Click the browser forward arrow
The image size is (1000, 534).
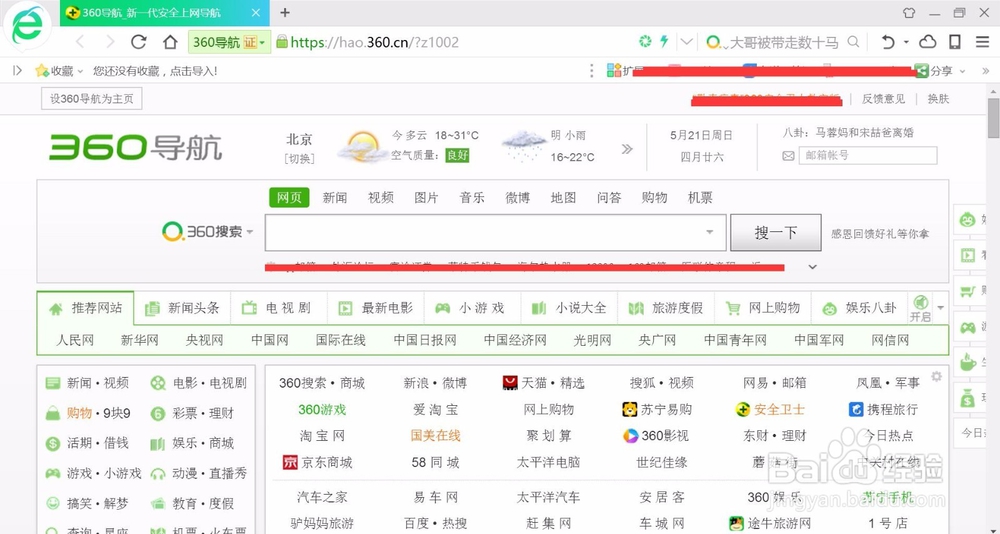(110, 42)
